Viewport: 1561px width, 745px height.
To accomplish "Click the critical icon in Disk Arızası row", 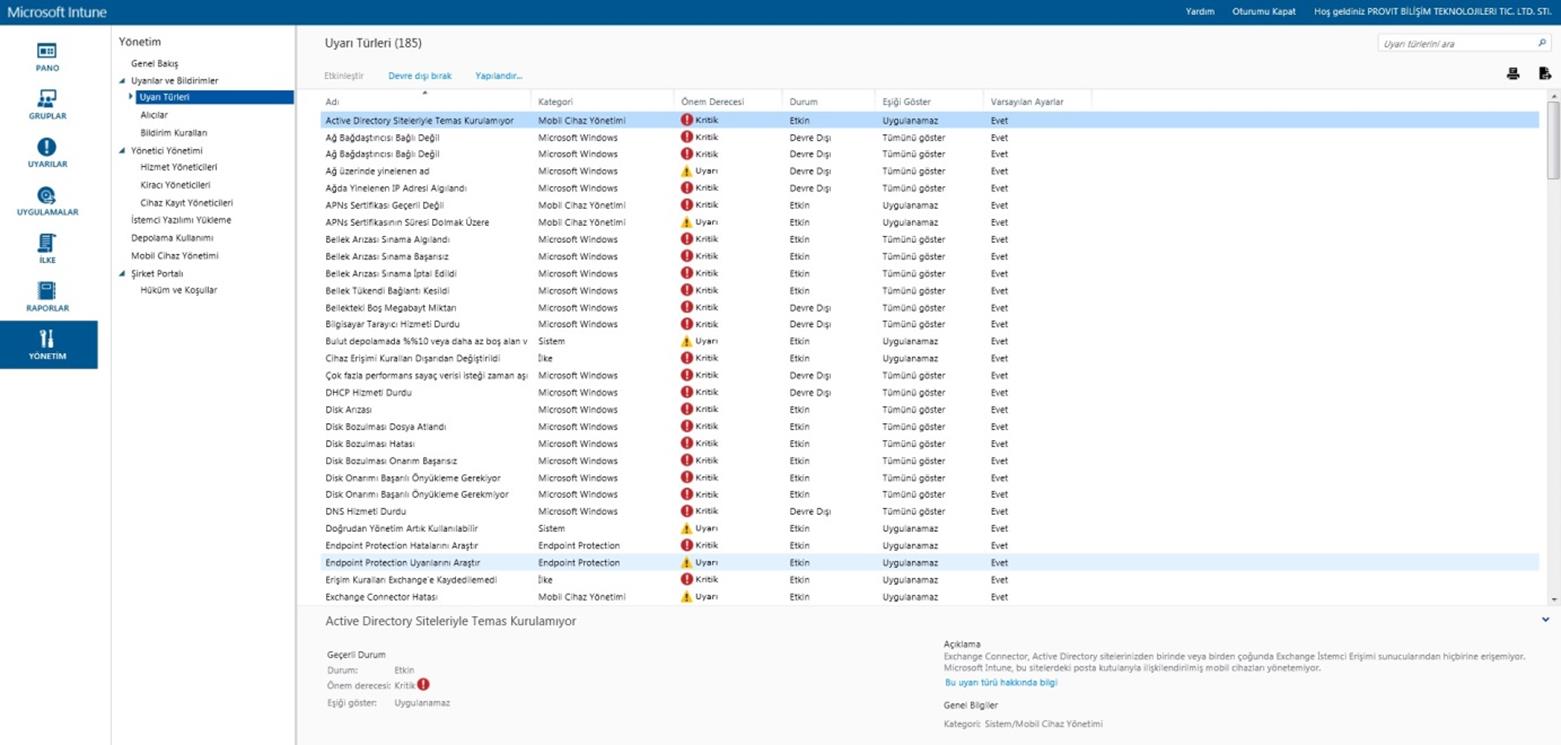I will point(687,409).
